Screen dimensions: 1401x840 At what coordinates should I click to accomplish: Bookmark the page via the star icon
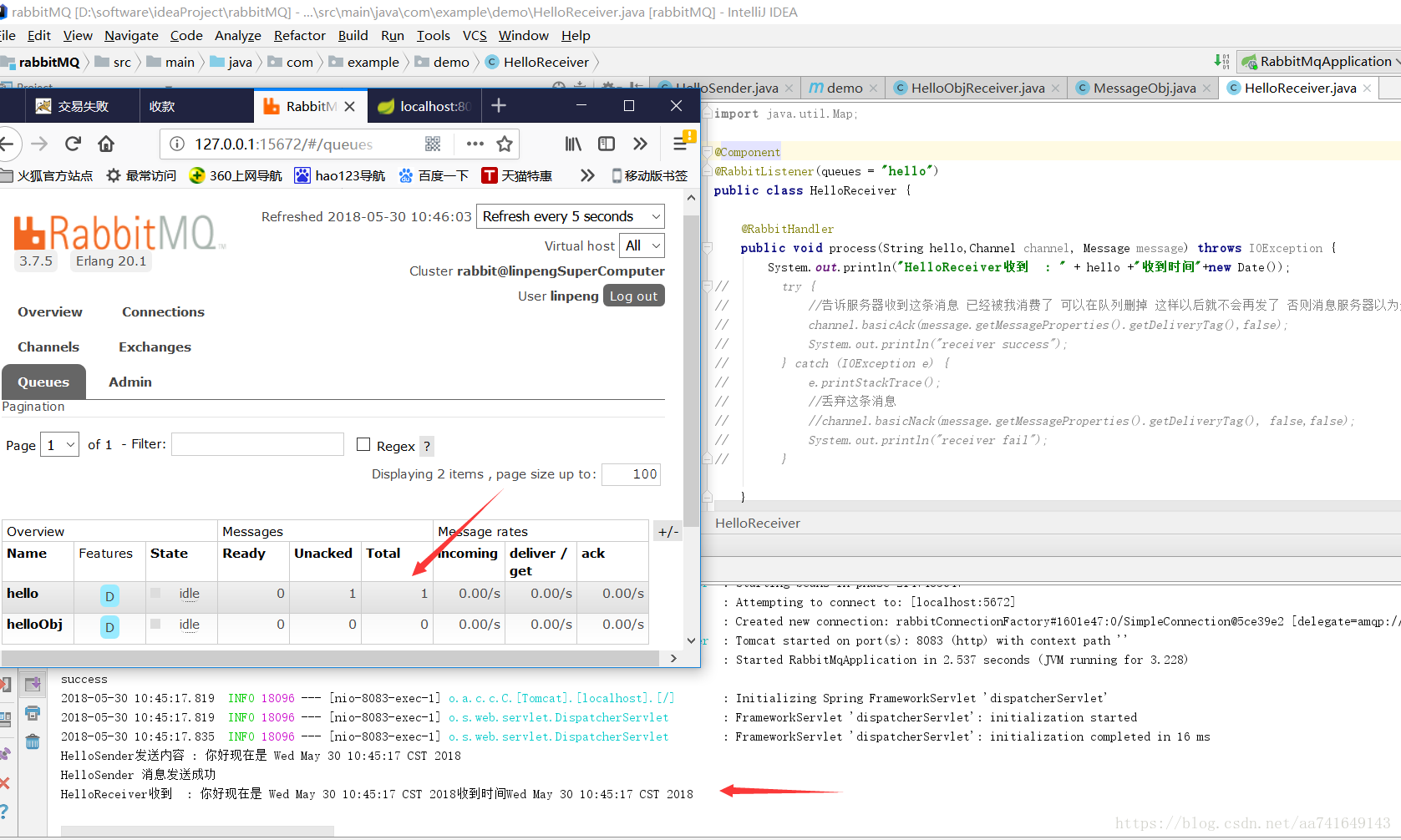[x=505, y=144]
